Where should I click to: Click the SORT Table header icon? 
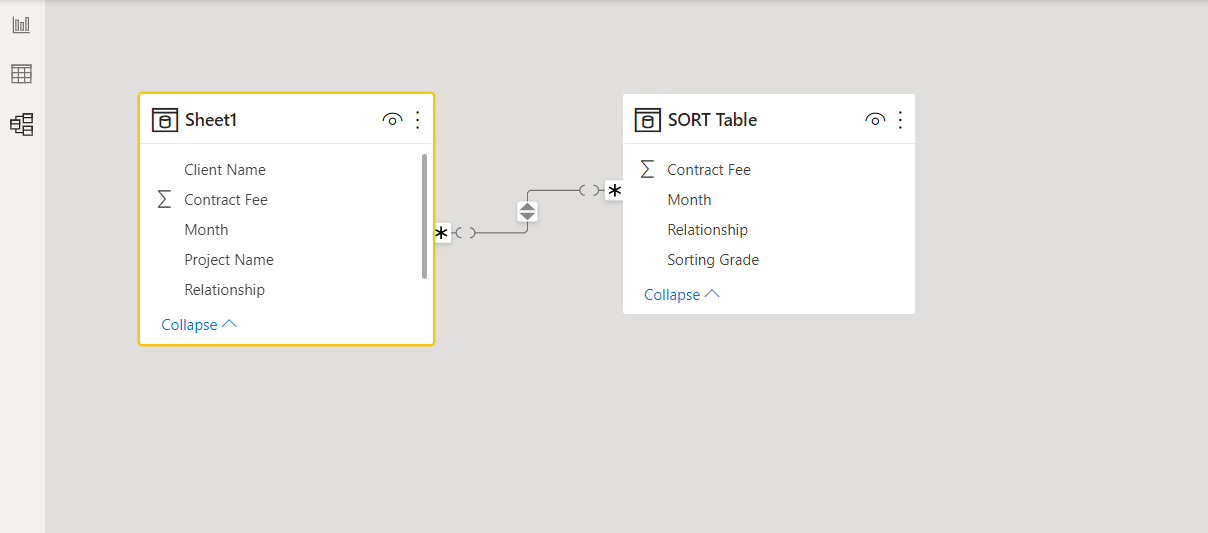tap(648, 120)
